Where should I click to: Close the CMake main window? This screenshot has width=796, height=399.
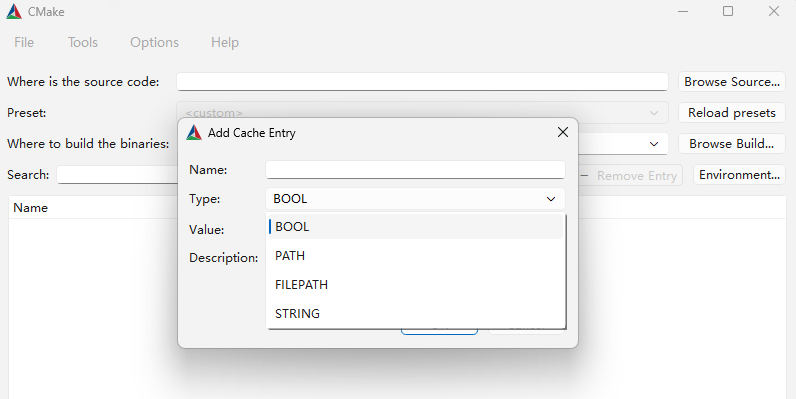tap(774, 11)
